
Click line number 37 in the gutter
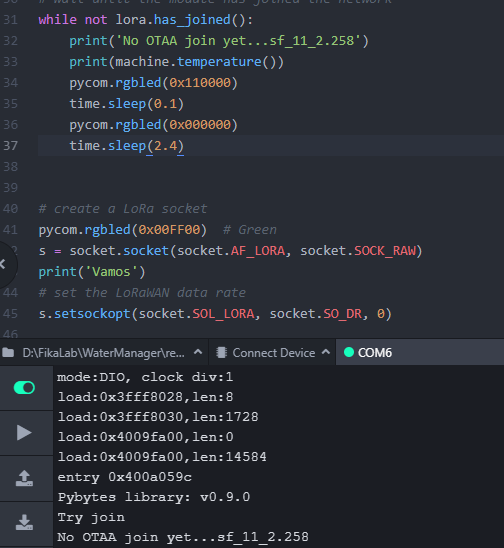click(10, 145)
